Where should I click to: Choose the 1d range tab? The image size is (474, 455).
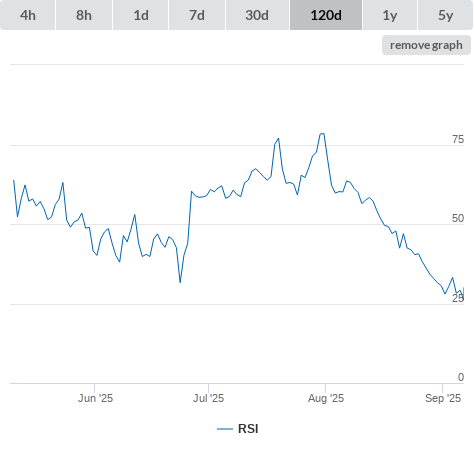141,15
